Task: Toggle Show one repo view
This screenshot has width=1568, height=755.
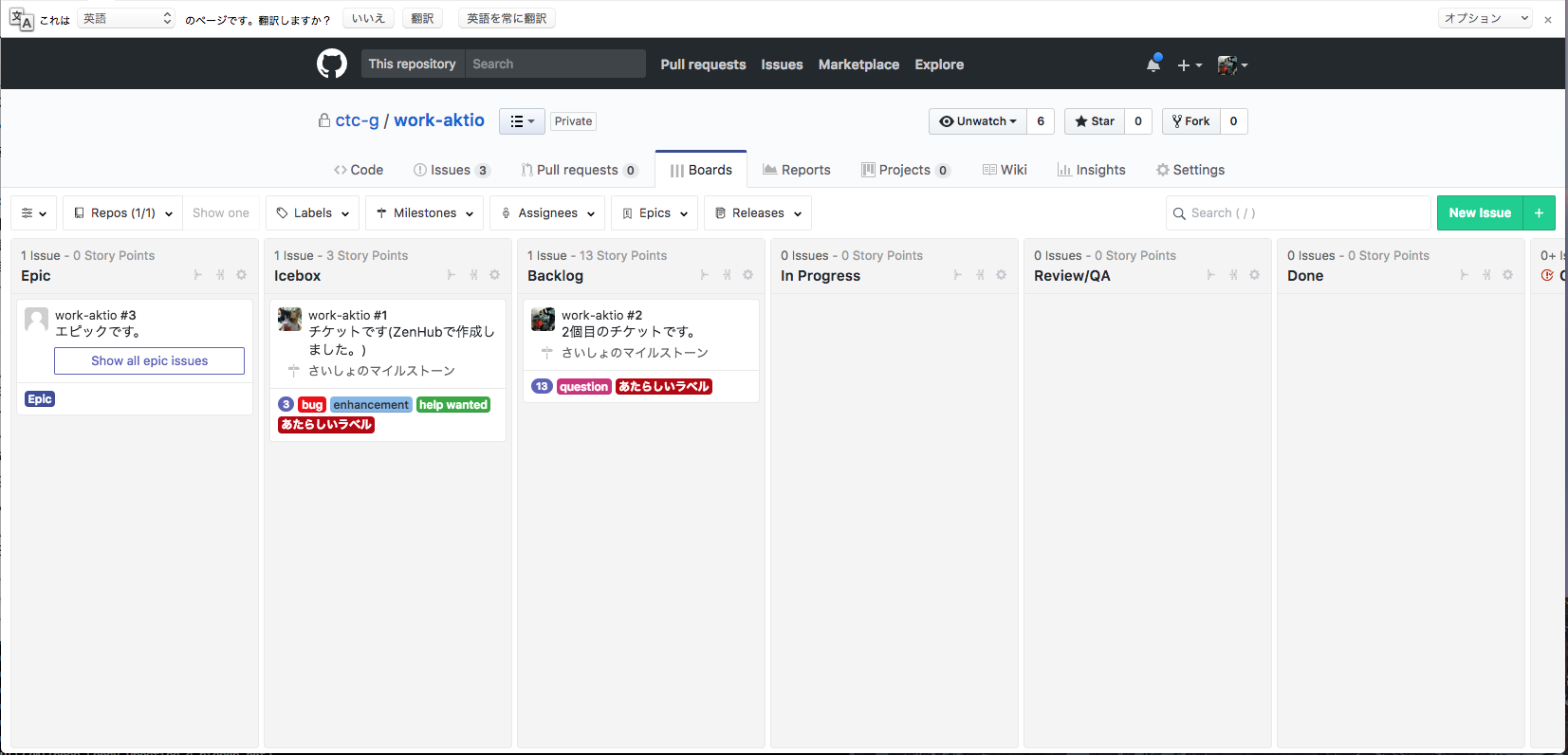Action: (221, 213)
